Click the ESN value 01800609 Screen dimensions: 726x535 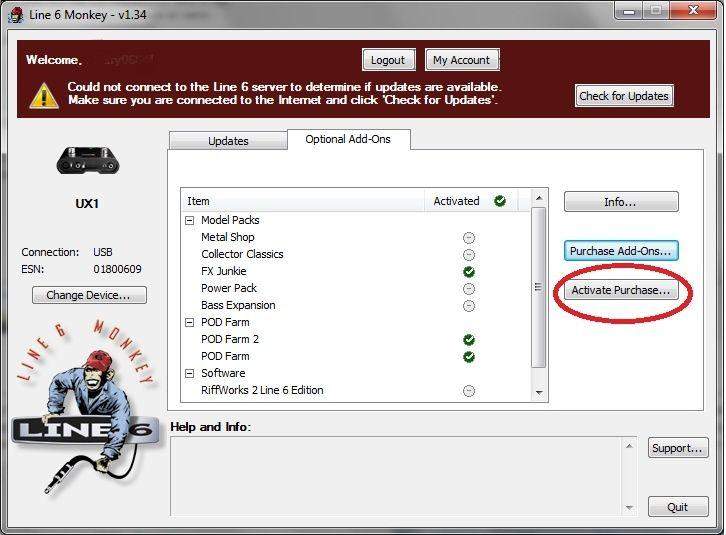point(118,269)
